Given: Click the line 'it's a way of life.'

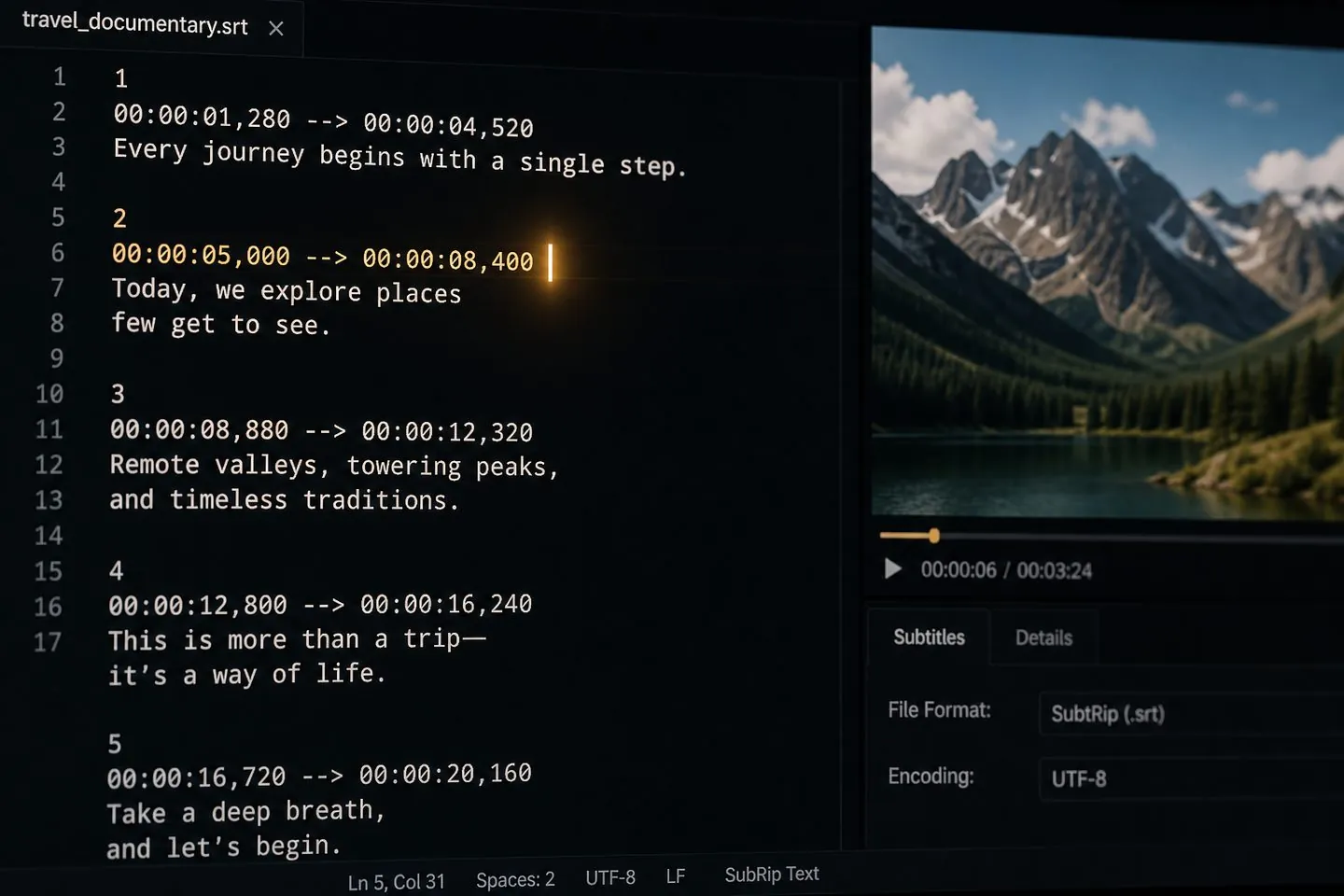Looking at the screenshot, I should (246, 674).
